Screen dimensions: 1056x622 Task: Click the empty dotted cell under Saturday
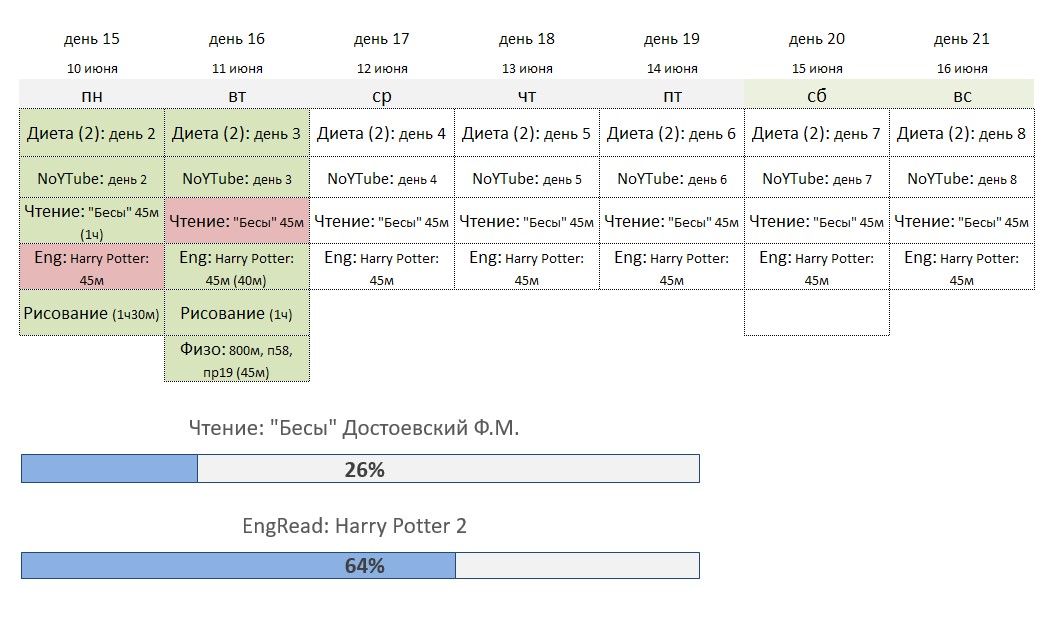tap(816, 313)
